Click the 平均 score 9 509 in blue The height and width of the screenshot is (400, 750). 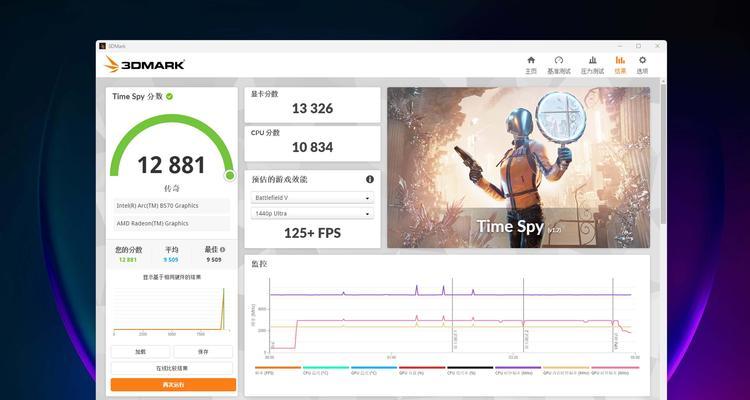click(x=172, y=260)
